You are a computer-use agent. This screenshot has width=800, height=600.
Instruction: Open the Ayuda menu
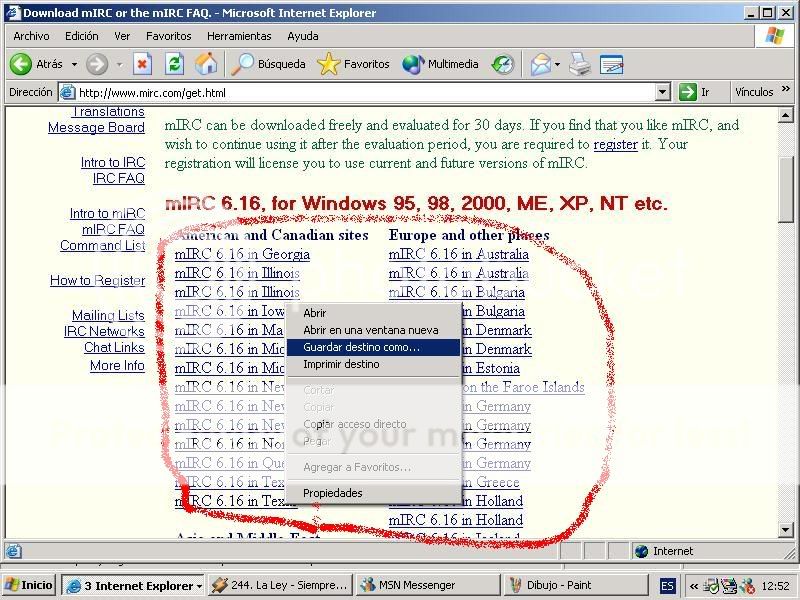coord(303,36)
